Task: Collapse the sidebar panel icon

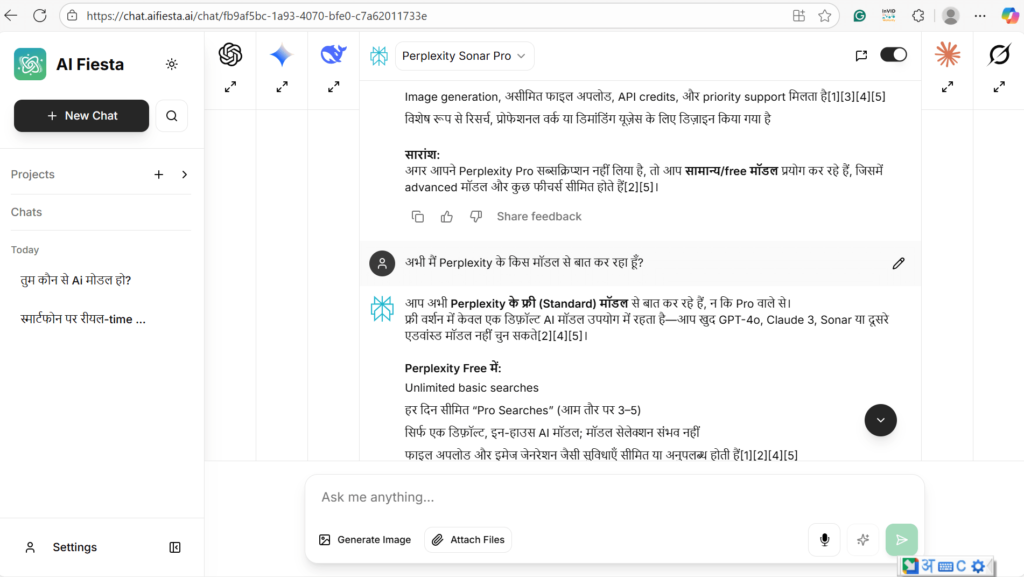Action: point(175,547)
